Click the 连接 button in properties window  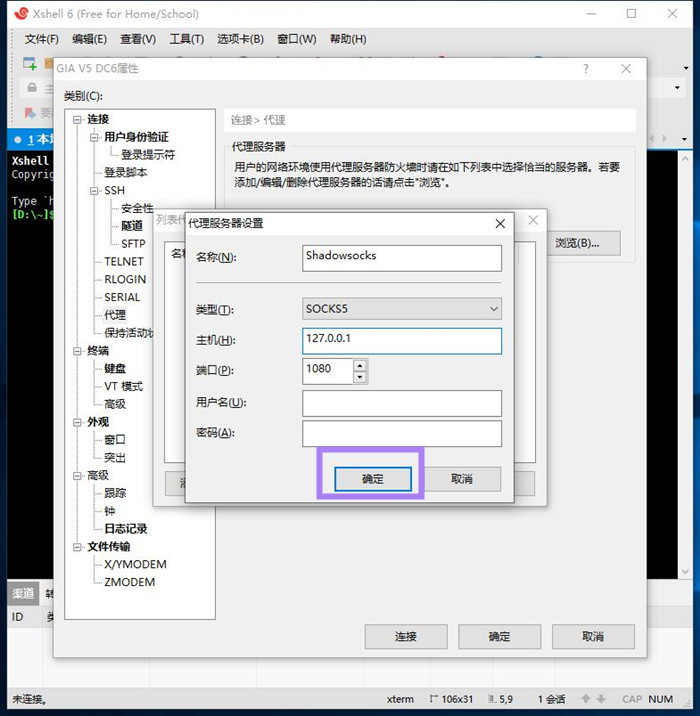pyautogui.click(x=405, y=637)
